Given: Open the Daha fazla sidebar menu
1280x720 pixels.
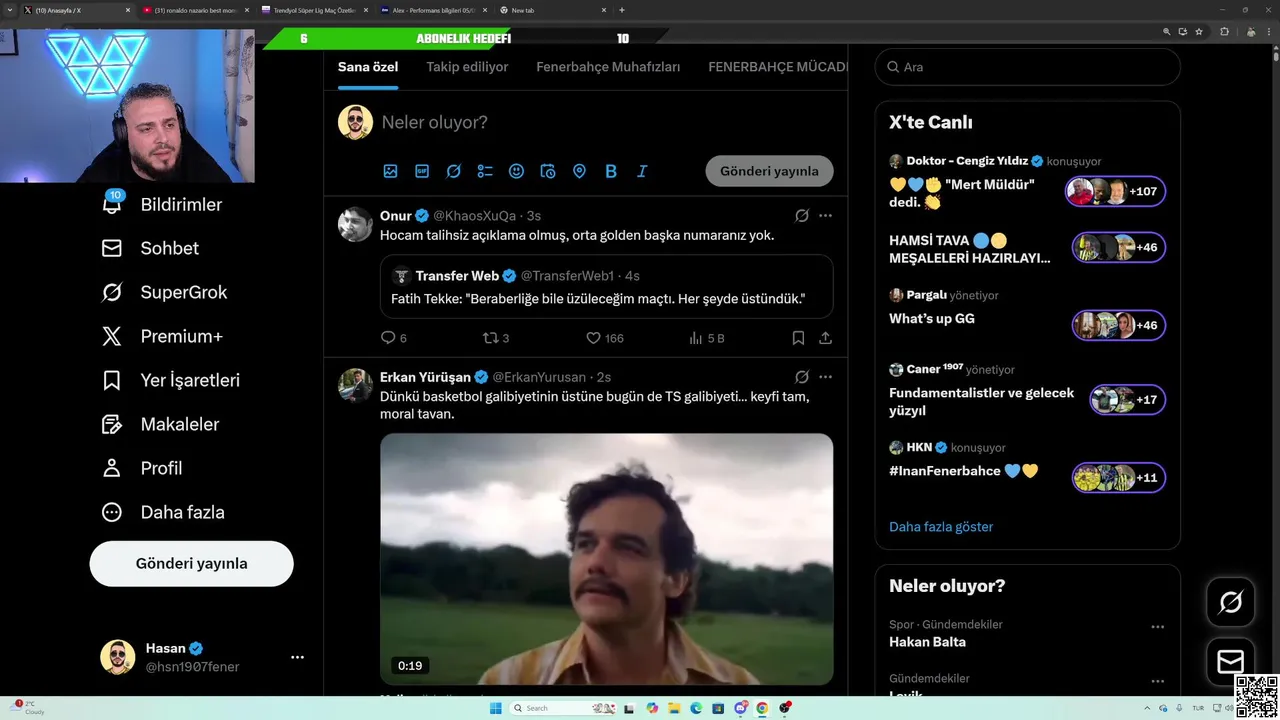Looking at the screenshot, I should [x=163, y=512].
